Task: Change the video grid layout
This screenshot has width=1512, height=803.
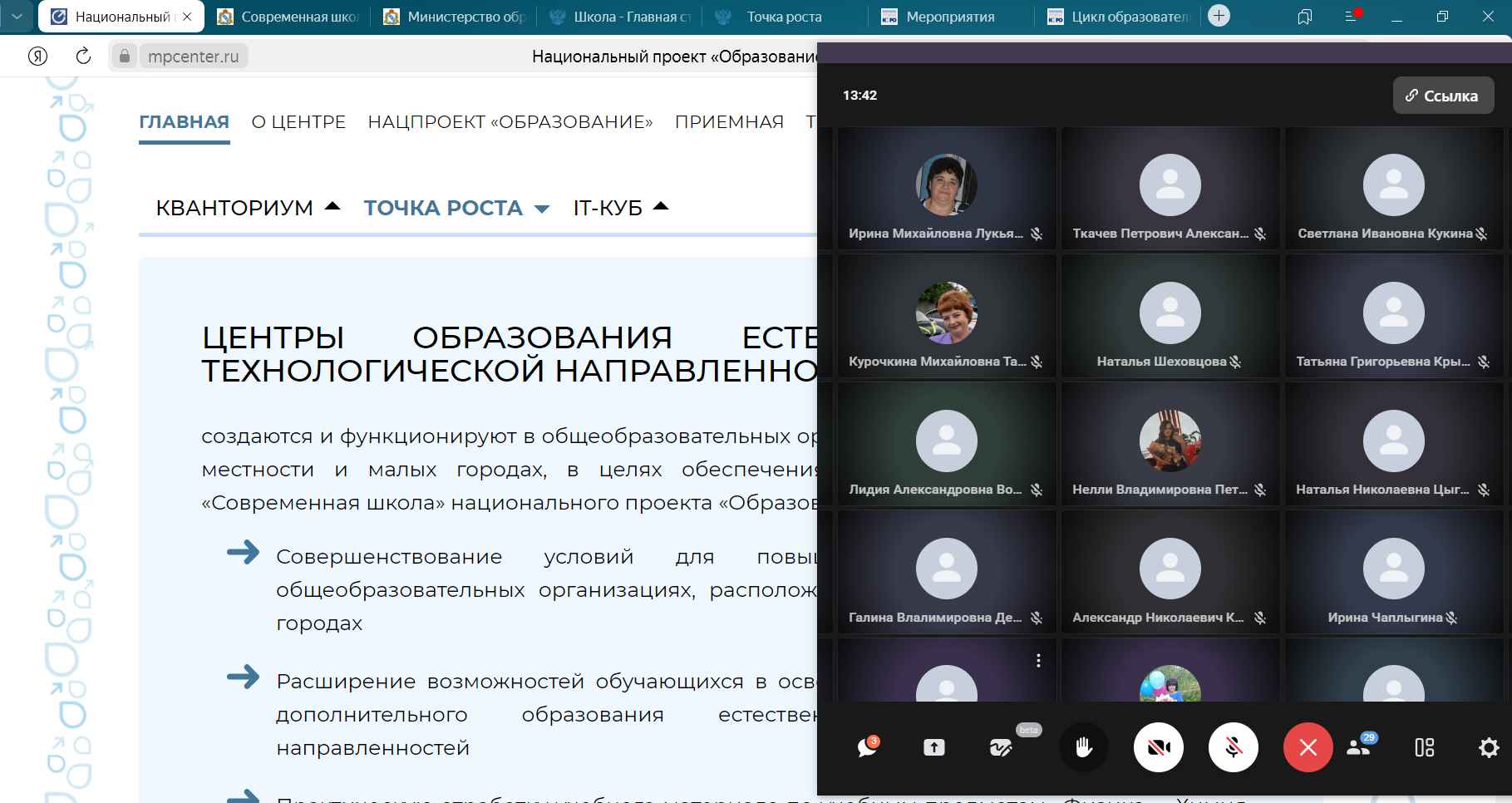Action: [x=1425, y=747]
